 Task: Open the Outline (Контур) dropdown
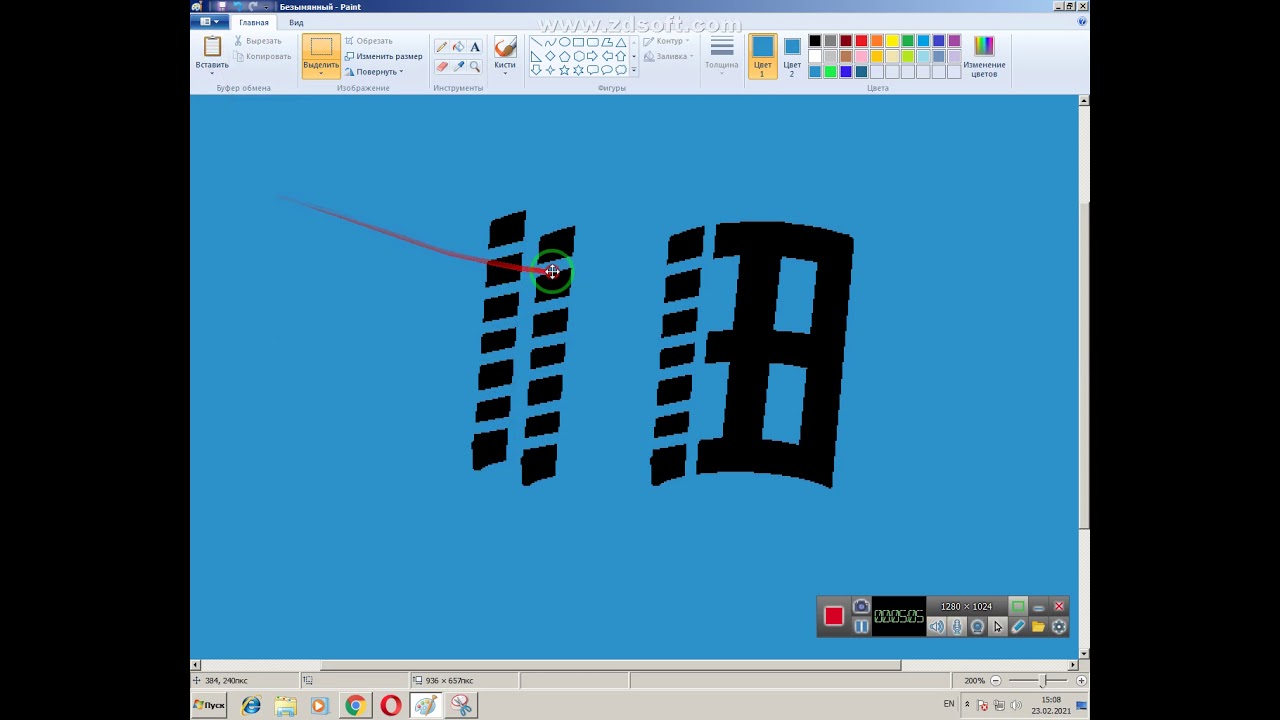tap(666, 41)
